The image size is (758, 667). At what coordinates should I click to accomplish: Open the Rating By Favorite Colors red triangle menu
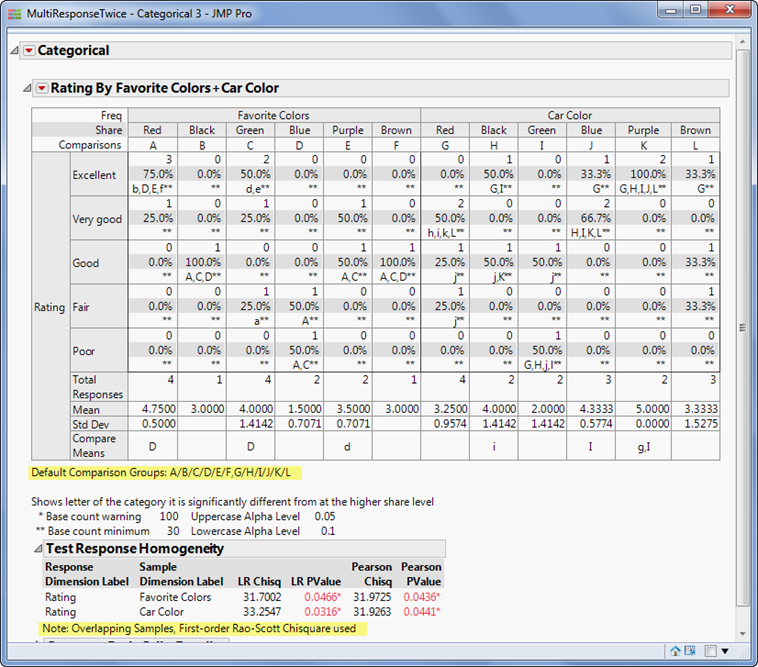tap(43, 88)
